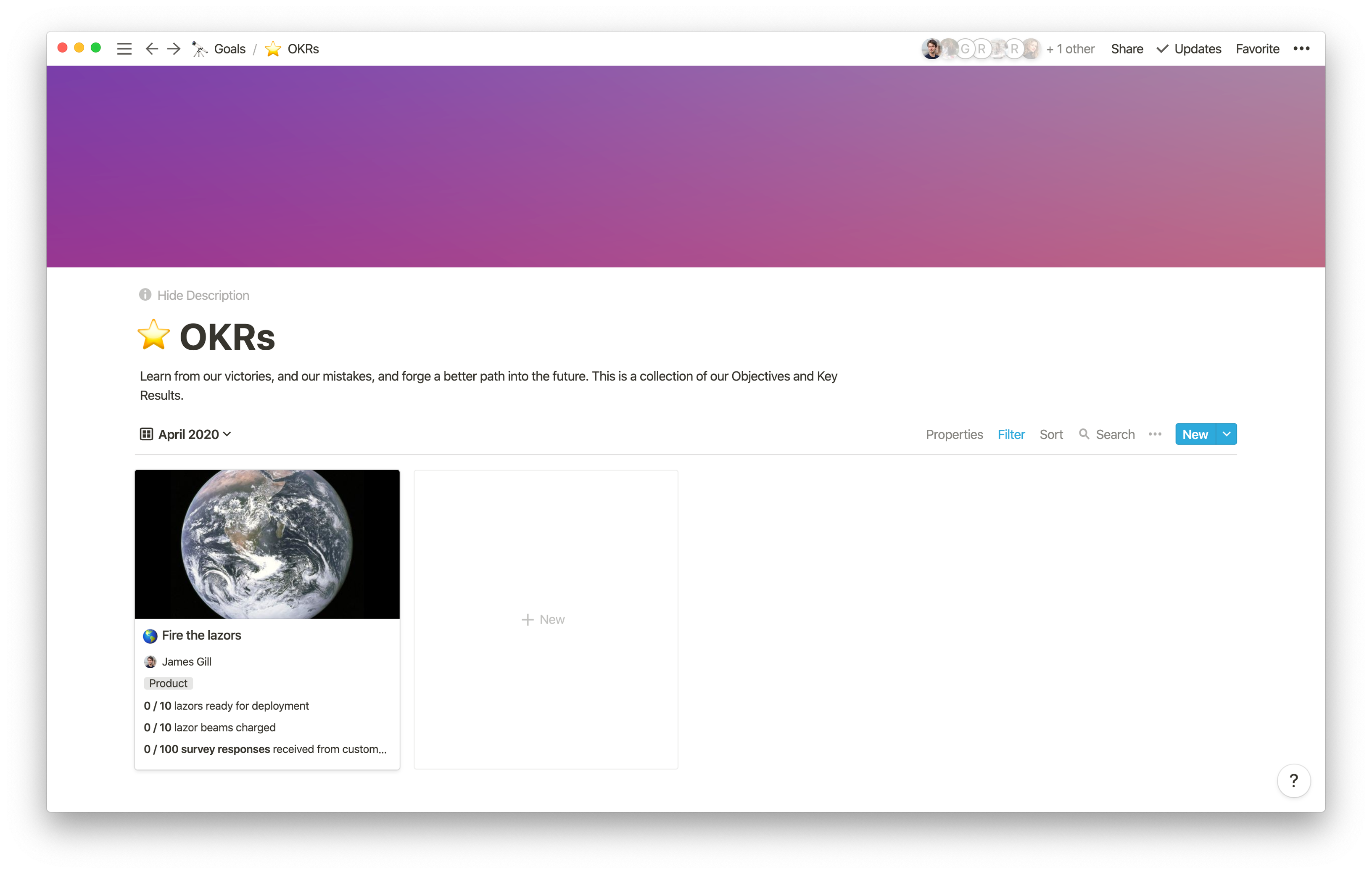Open the Properties menu
The width and height of the screenshot is (1372, 883).
pyautogui.click(x=954, y=434)
